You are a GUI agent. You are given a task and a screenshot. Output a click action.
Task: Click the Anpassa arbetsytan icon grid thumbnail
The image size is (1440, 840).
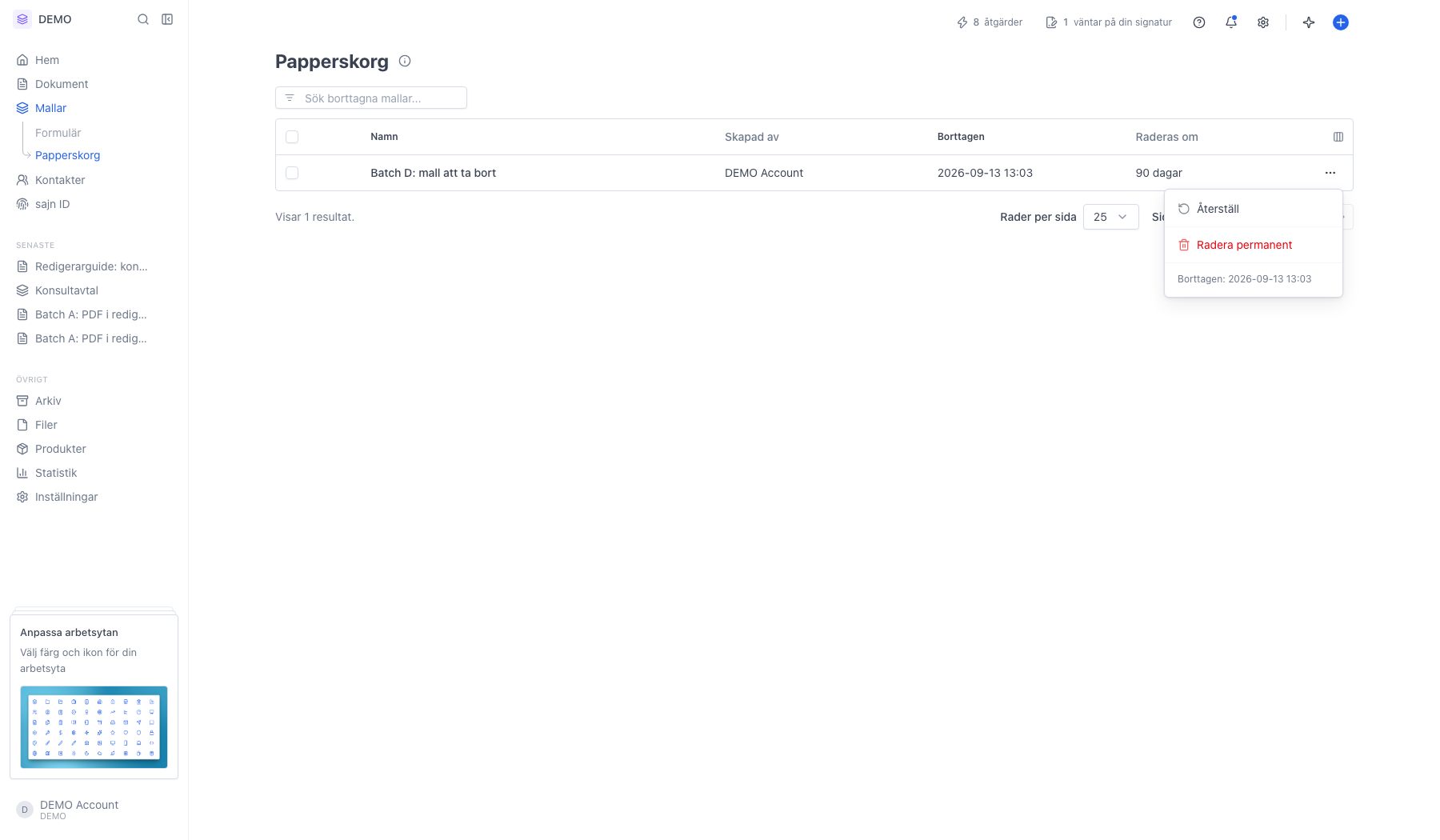[x=94, y=727]
